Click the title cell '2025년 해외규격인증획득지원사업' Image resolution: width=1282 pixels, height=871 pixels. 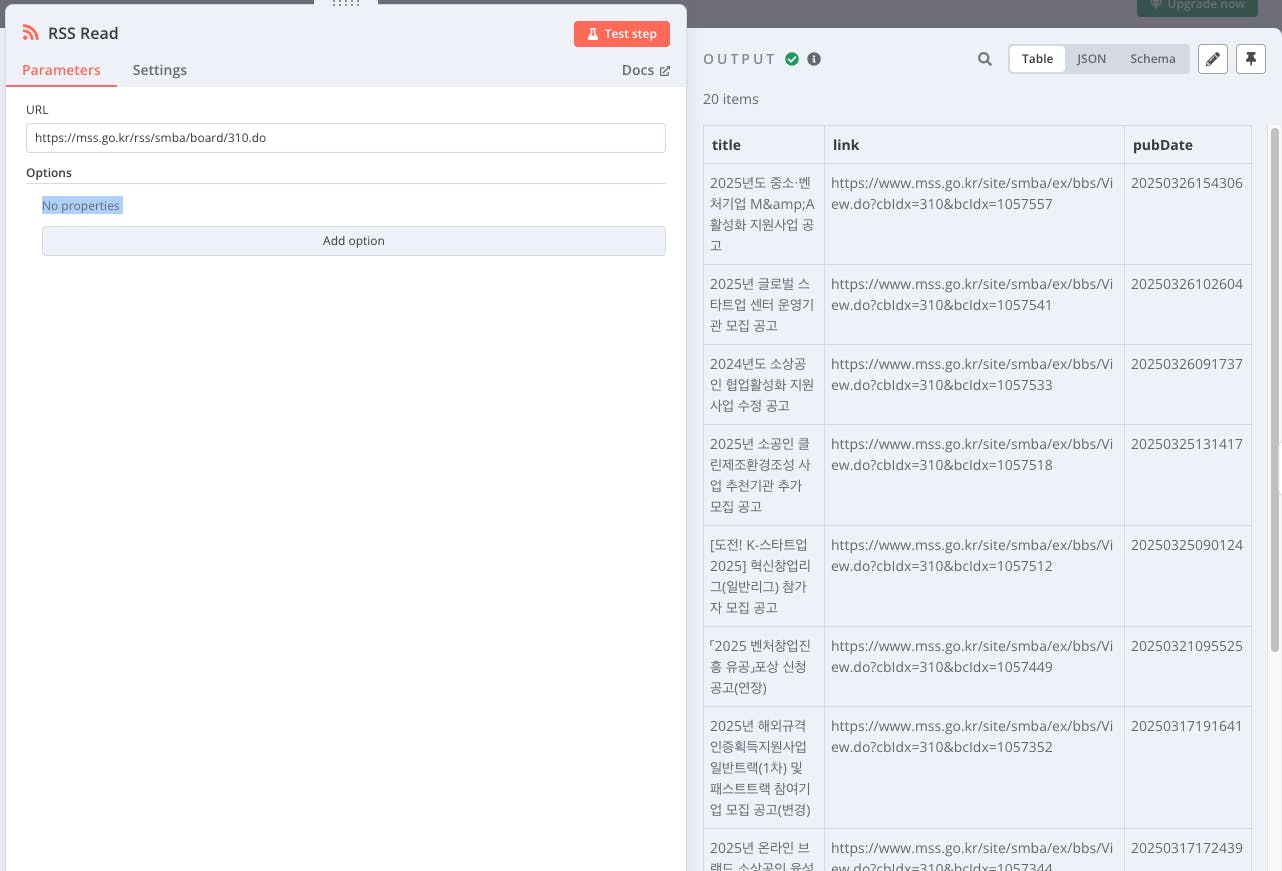pos(763,768)
